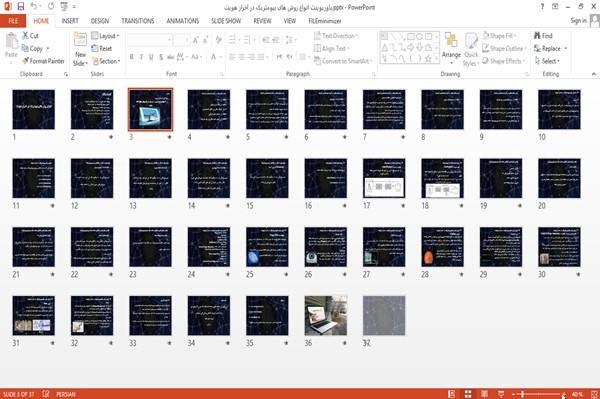Open the Arrange tool
Image resolution: width=600 pixels, height=399 pixels.
point(451,48)
